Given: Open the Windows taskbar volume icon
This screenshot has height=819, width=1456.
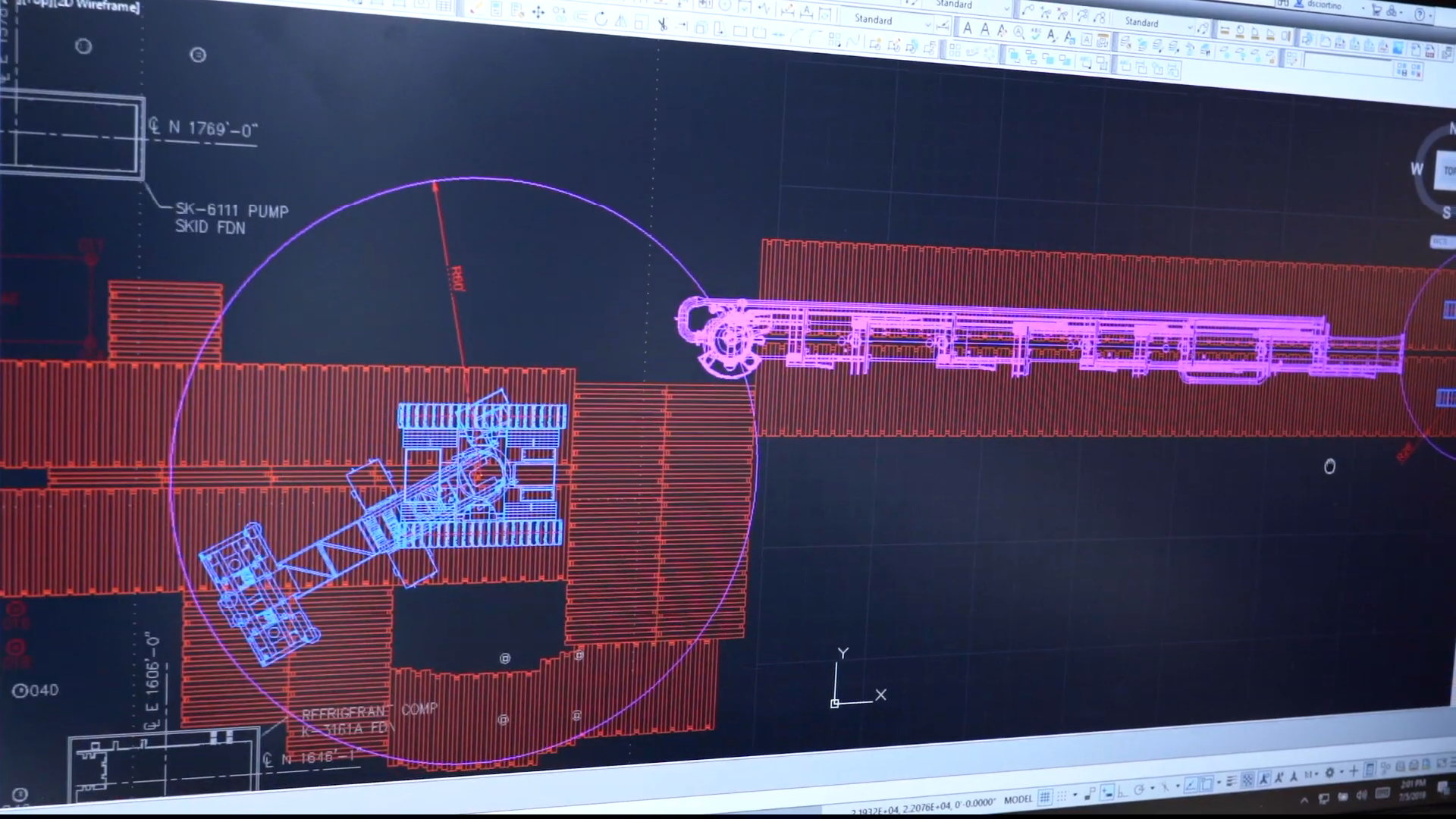Looking at the screenshot, I should (1361, 795).
